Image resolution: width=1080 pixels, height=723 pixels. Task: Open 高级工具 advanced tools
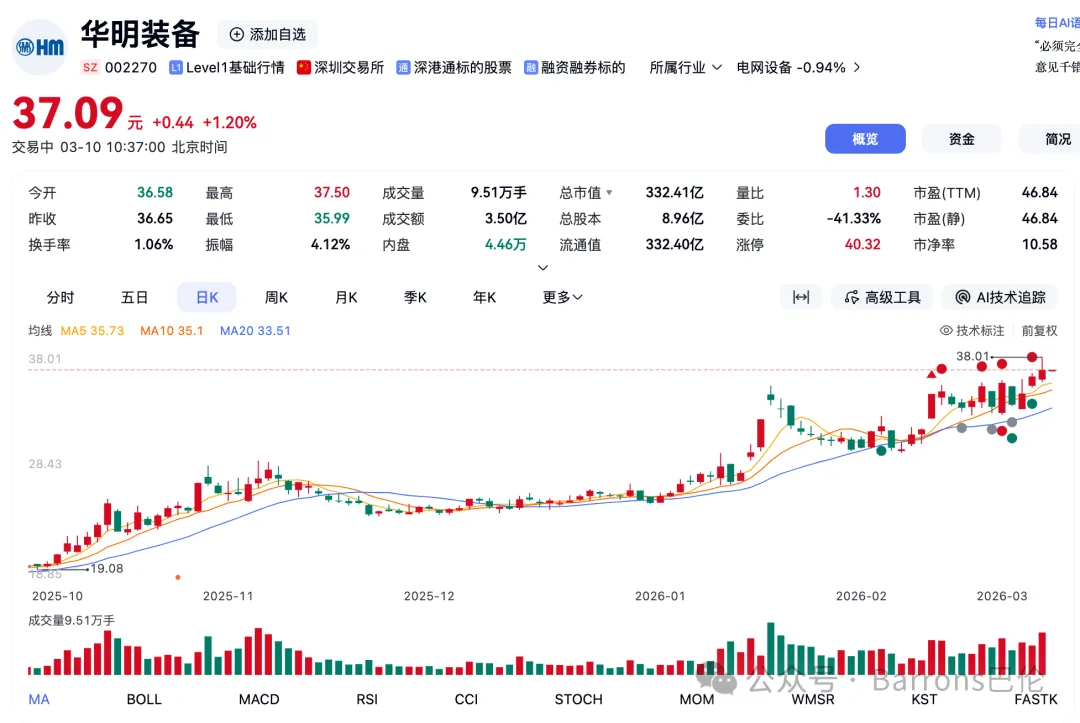click(882, 297)
